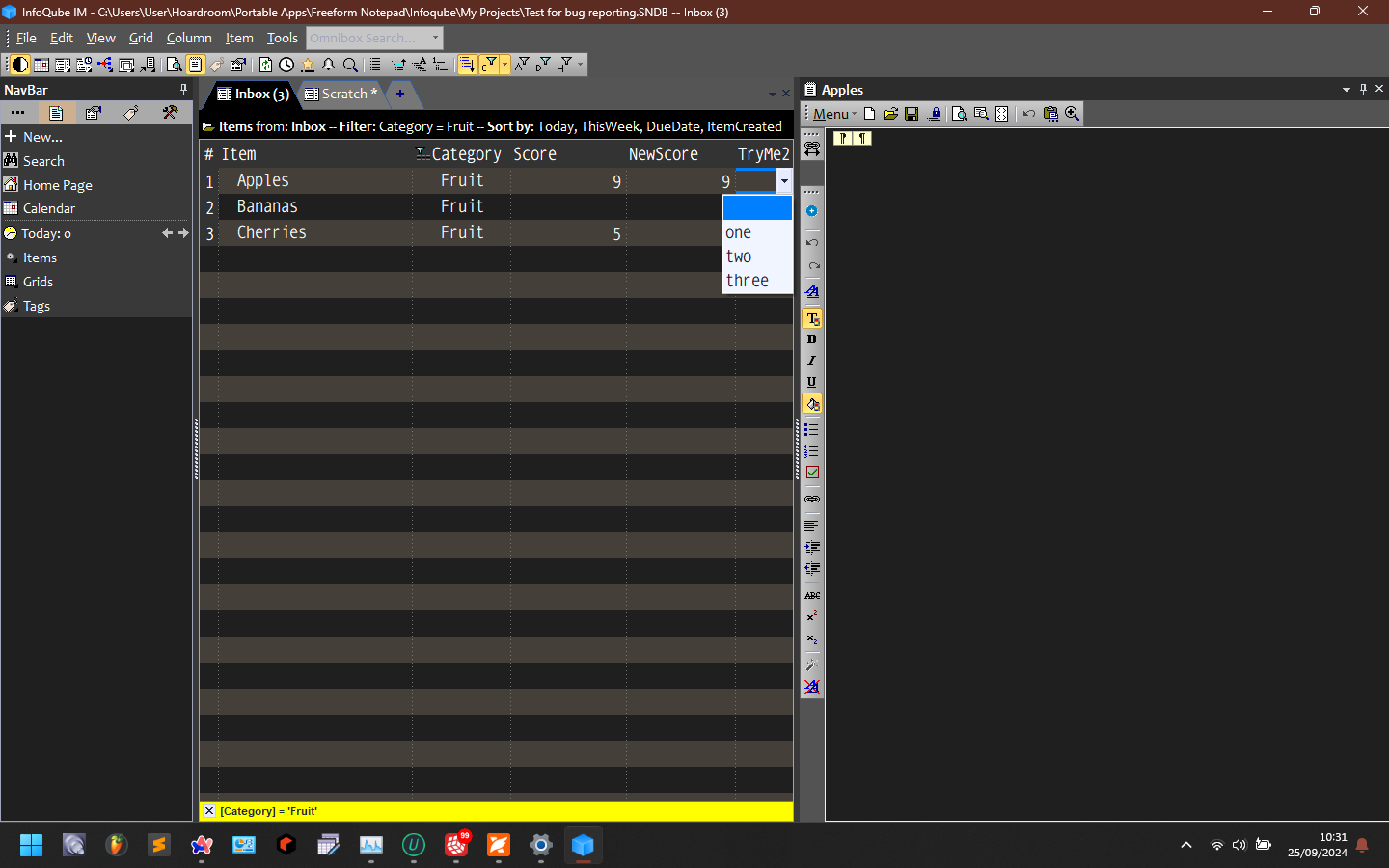Remove the [Category] = 'Fruit' filter X
1389x868 pixels.
208,811
